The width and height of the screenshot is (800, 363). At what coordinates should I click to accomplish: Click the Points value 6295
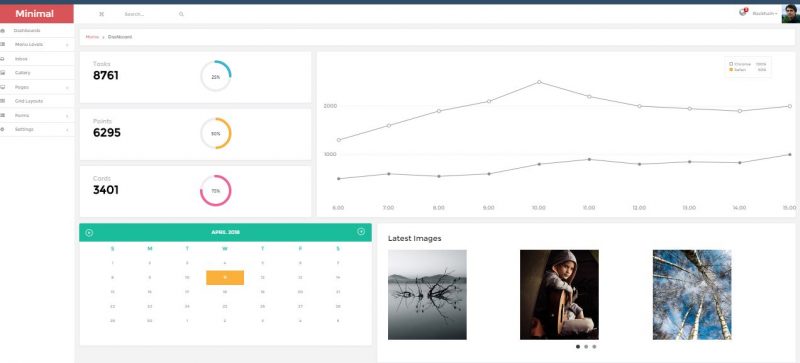[x=107, y=133]
